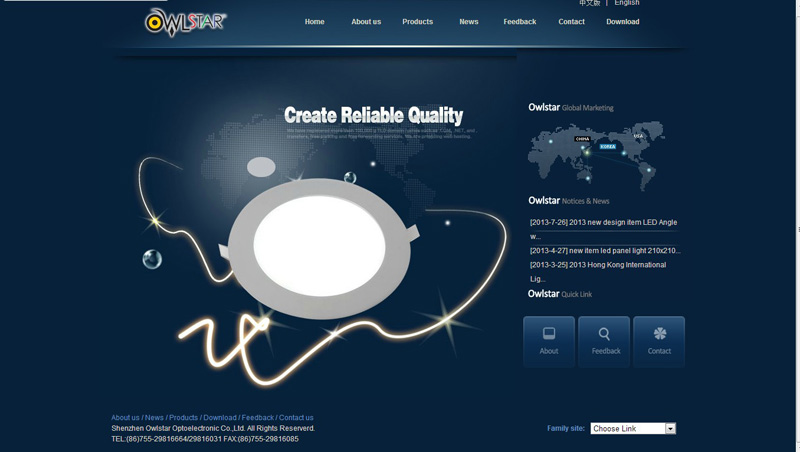Click the LED panel light banner image

click(x=319, y=248)
